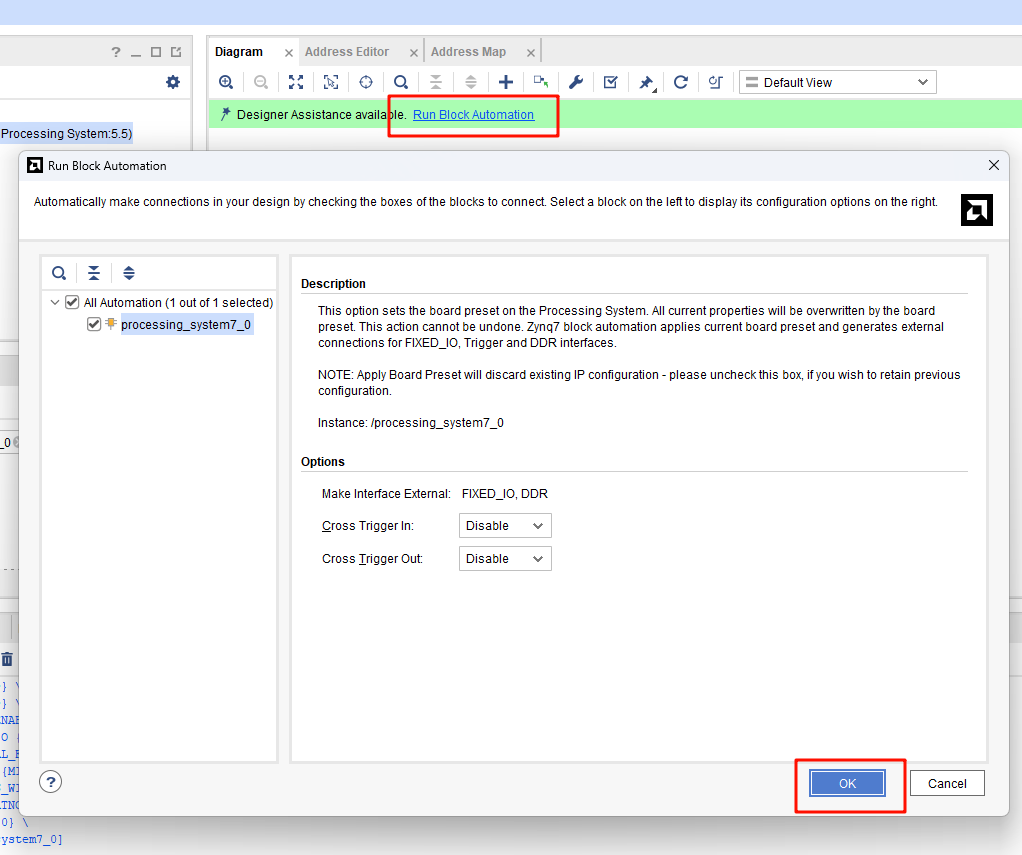
Task: Click OK to run block automation
Action: coord(847,783)
